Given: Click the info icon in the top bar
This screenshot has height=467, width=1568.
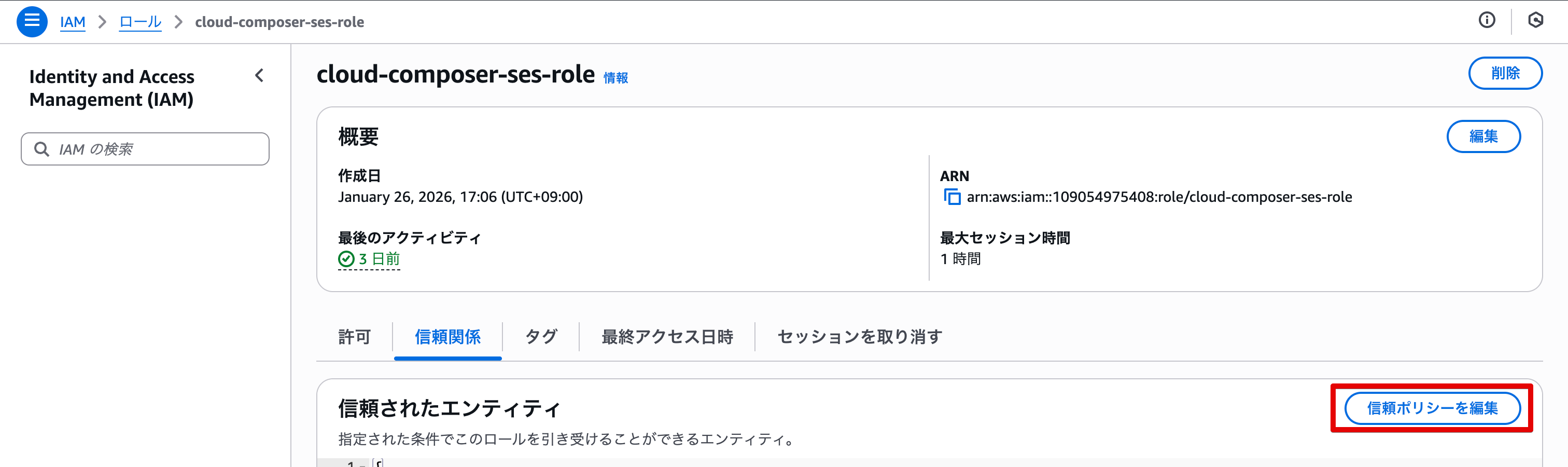Looking at the screenshot, I should click(1487, 20).
